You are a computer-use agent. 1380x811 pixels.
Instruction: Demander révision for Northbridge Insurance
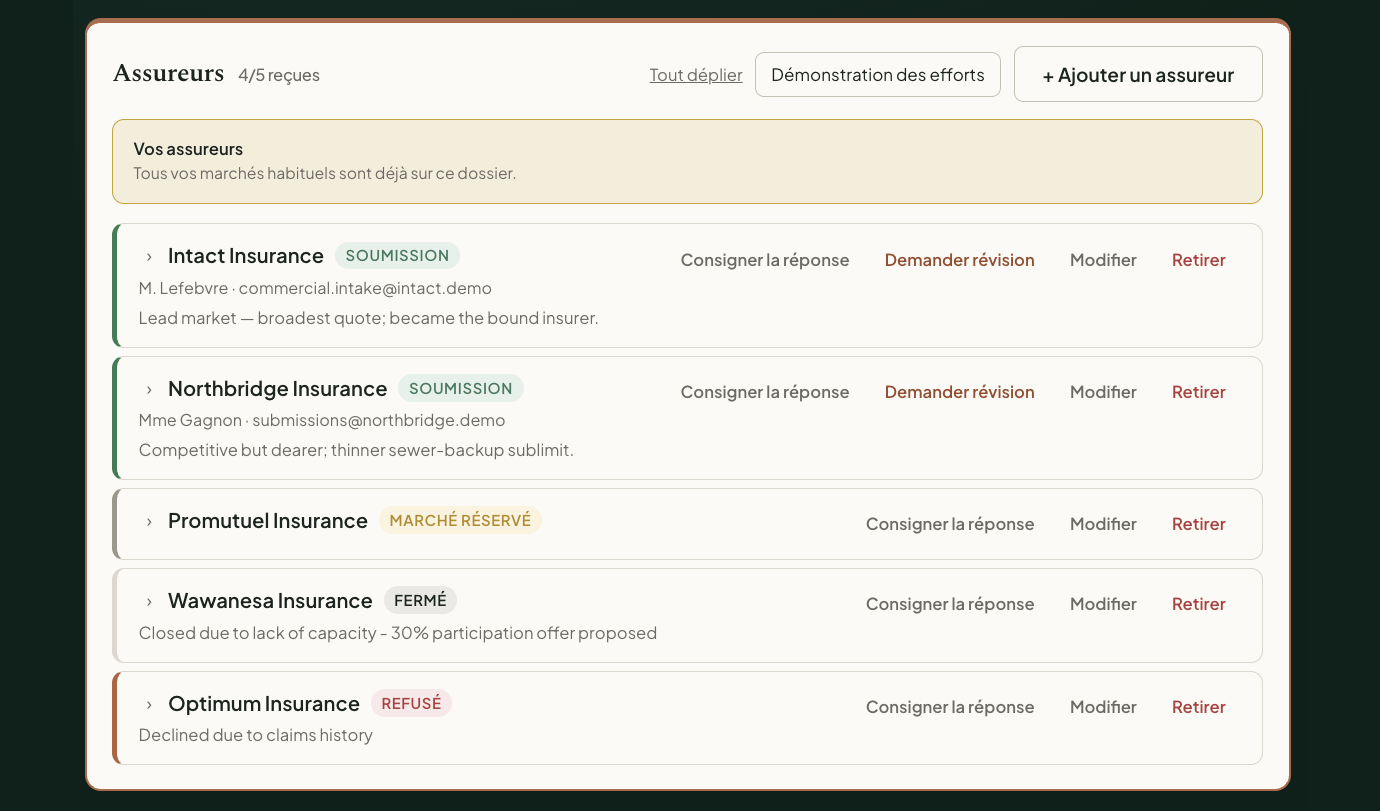[960, 392]
